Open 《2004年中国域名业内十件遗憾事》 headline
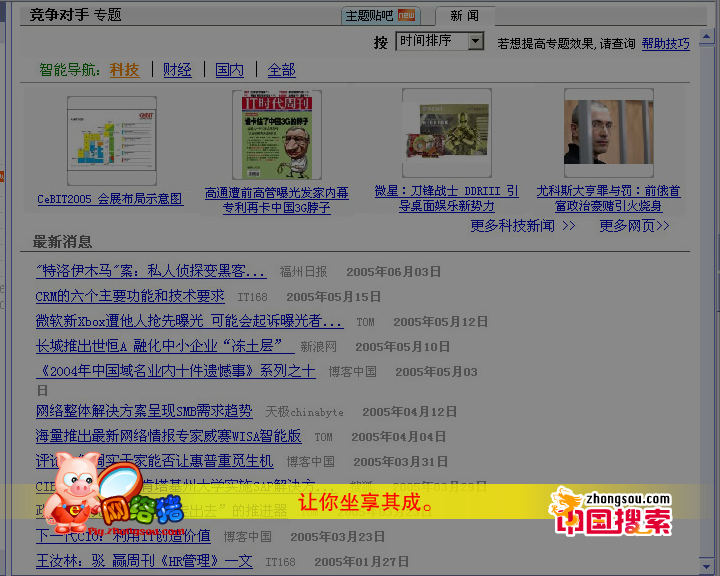Screen dimensions: 720x576 click(175, 371)
